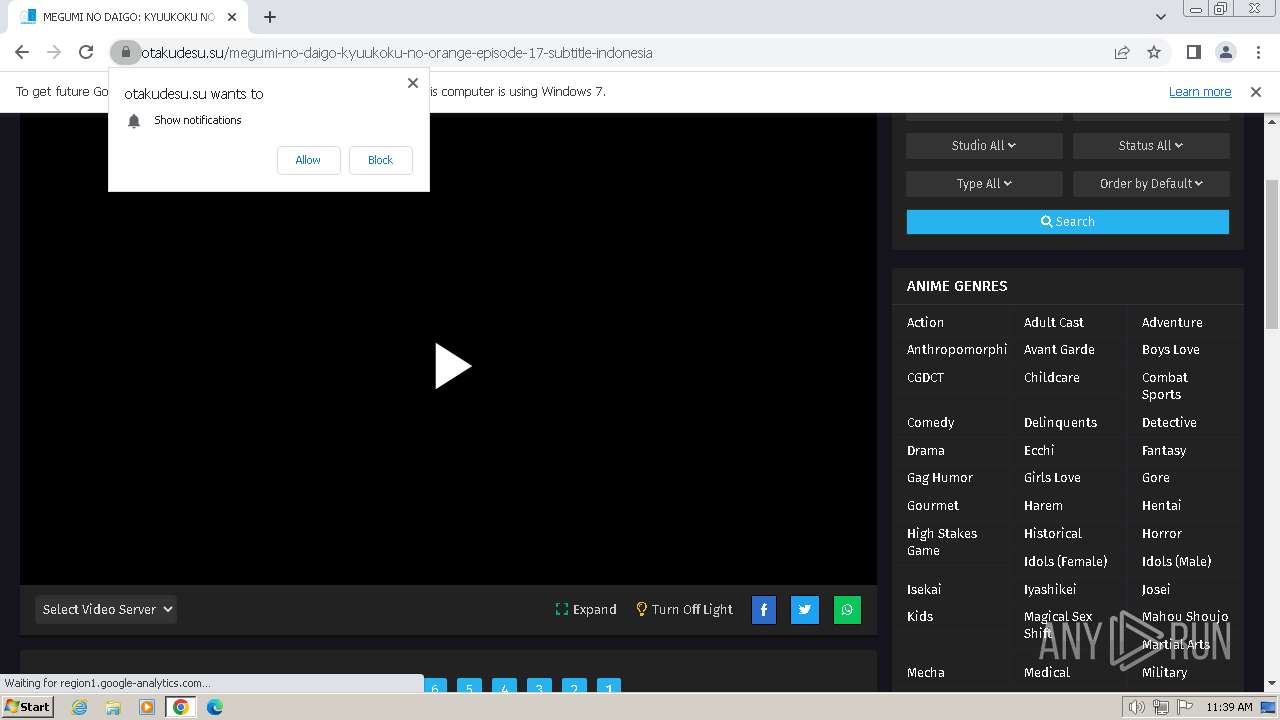Viewport: 1280px width, 720px height.
Task: Open Windows Media Player from the taskbar
Action: click(147, 707)
